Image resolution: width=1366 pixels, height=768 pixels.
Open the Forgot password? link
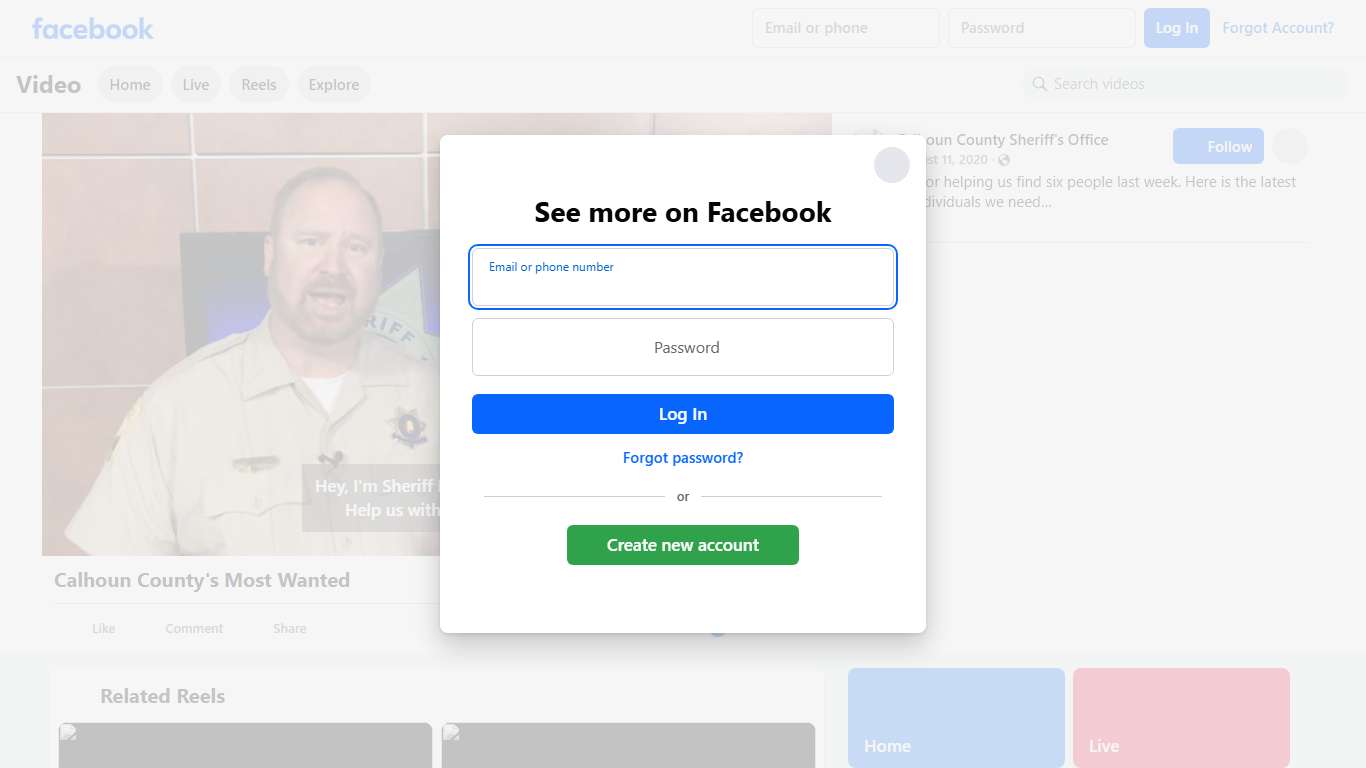pos(682,458)
